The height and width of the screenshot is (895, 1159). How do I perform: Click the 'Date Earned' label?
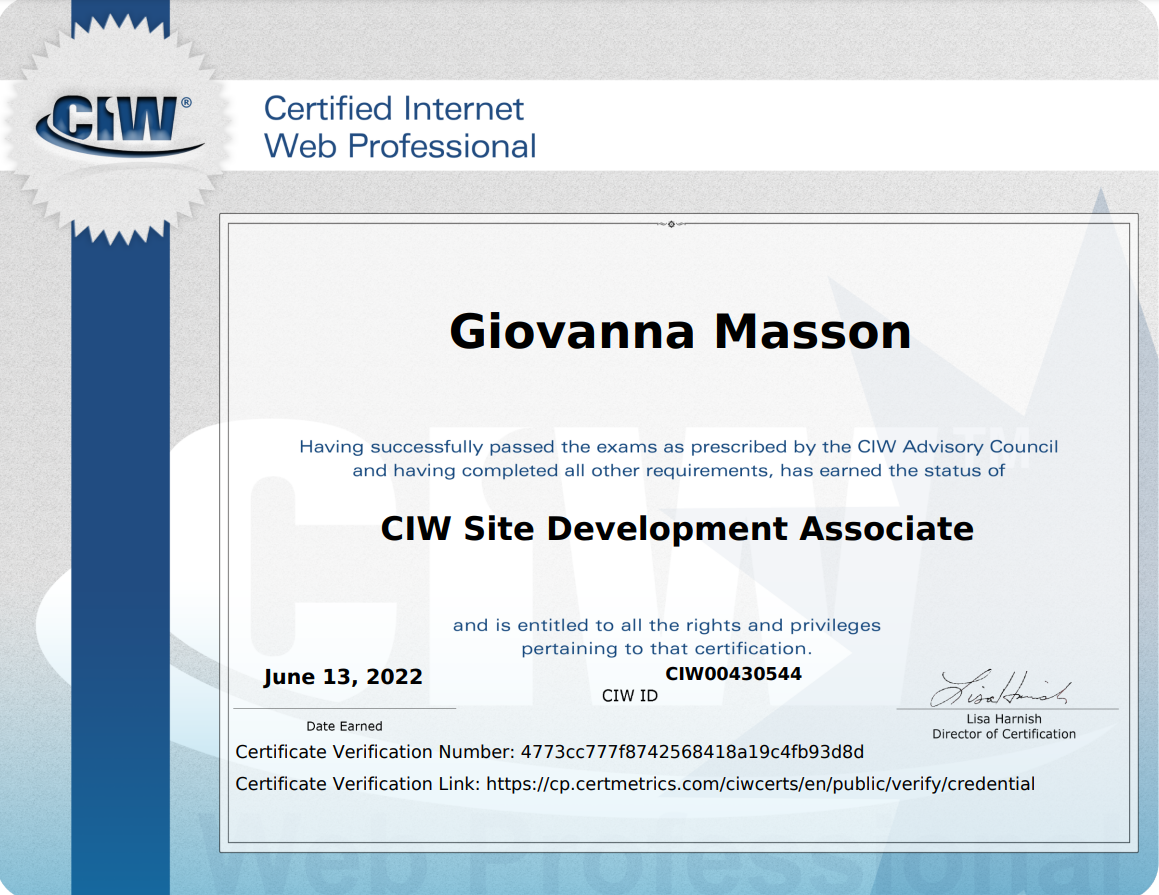(344, 726)
